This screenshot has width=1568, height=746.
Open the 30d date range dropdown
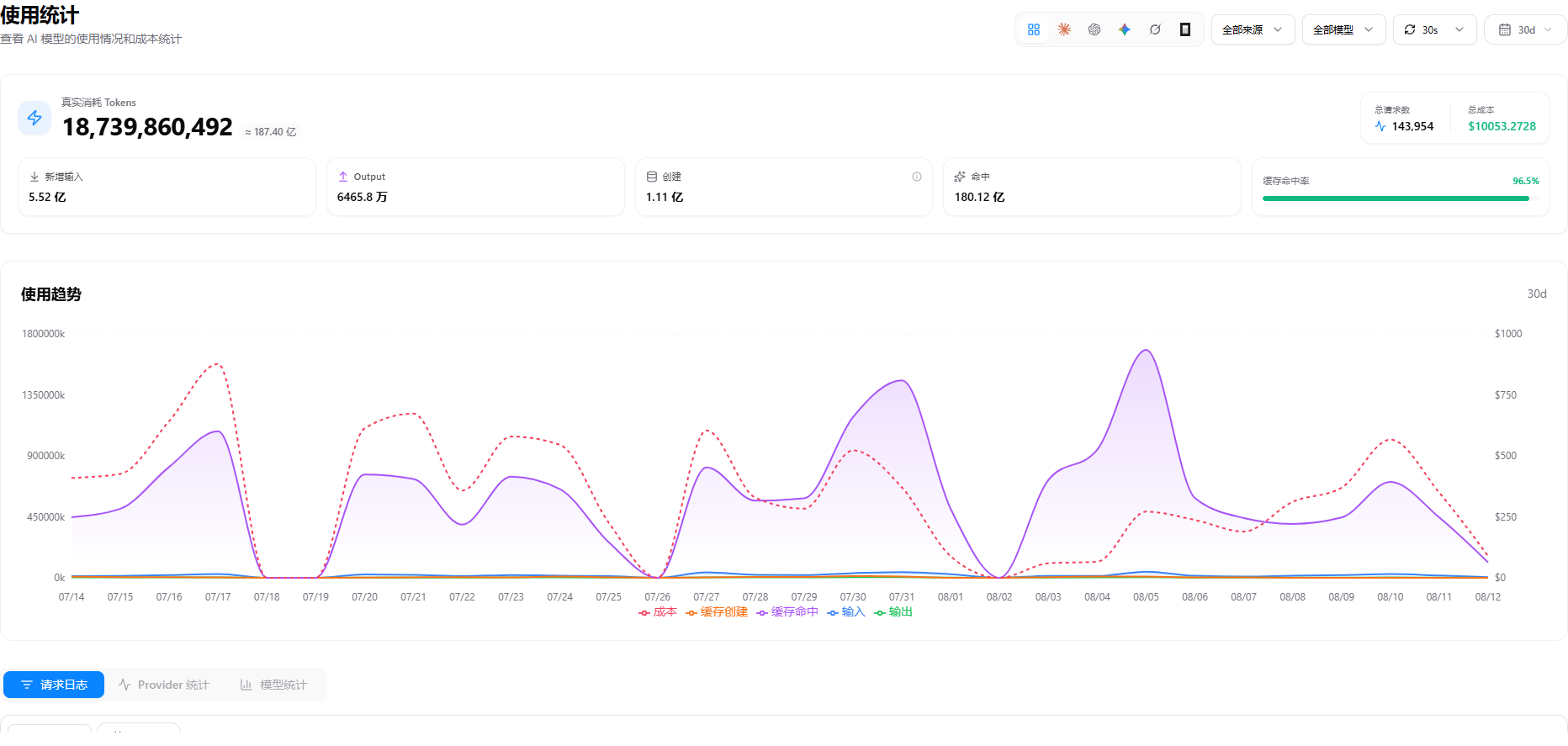[x=1526, y=29]
